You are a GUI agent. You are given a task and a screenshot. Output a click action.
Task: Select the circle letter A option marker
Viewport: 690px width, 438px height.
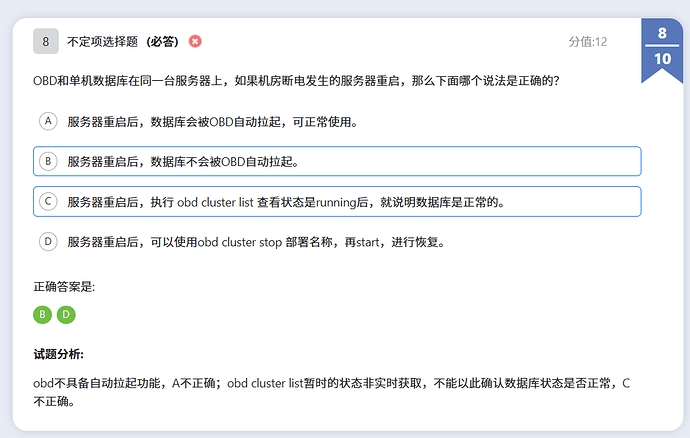tap(47, 121)
